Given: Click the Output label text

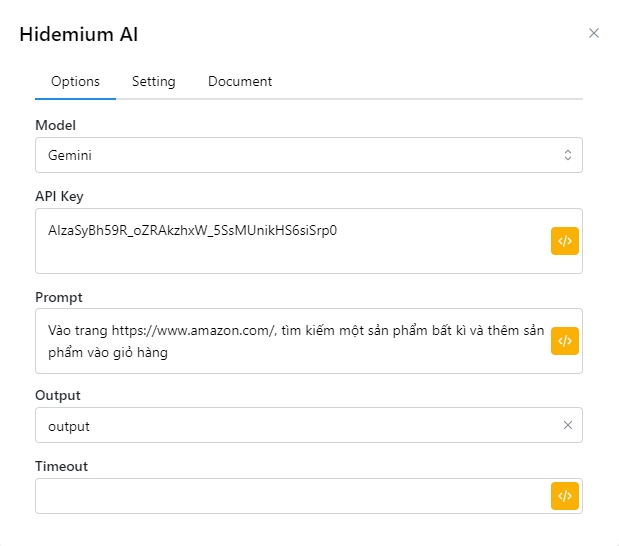Looking at the screenshot, I should pyautogui.click(x=58, y=395).
